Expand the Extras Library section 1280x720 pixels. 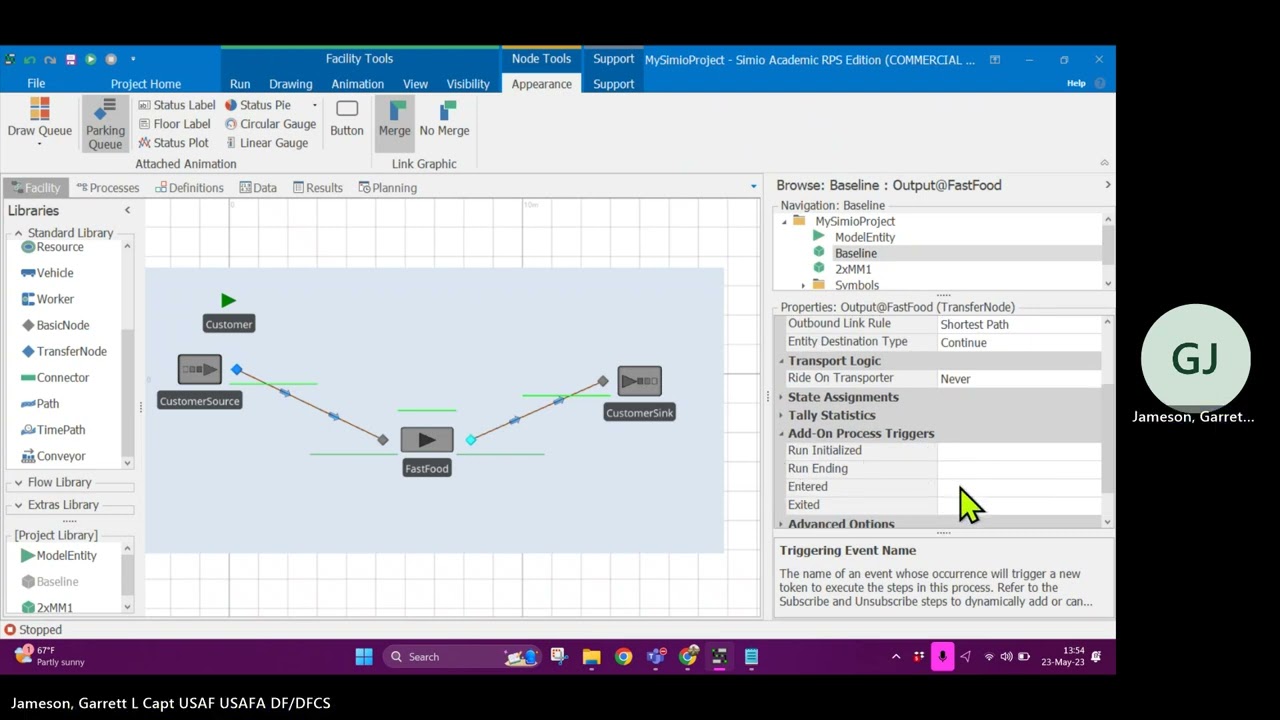(x=18, y=505)
